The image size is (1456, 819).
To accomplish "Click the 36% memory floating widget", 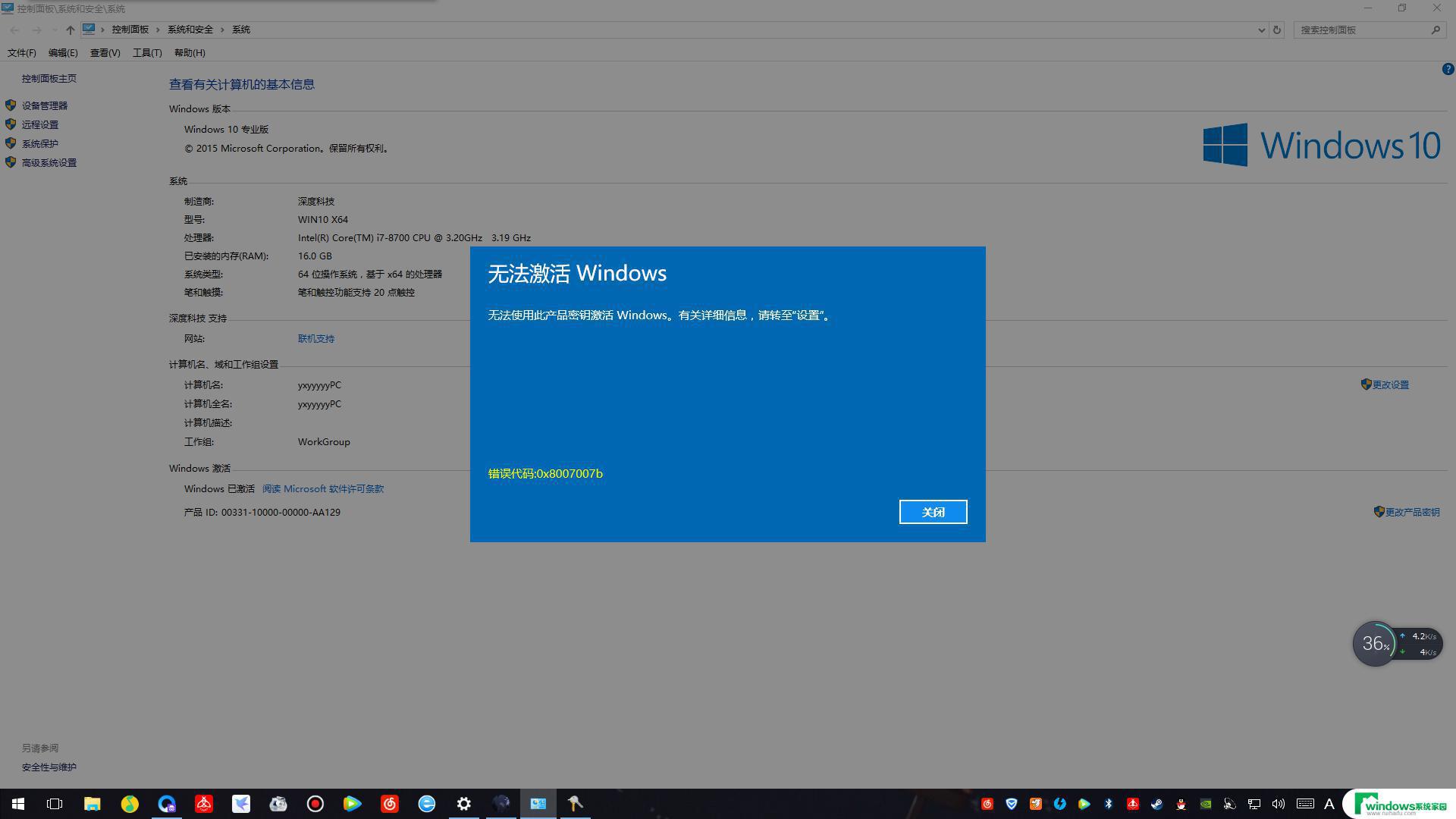I will (x=1375, y=644).
